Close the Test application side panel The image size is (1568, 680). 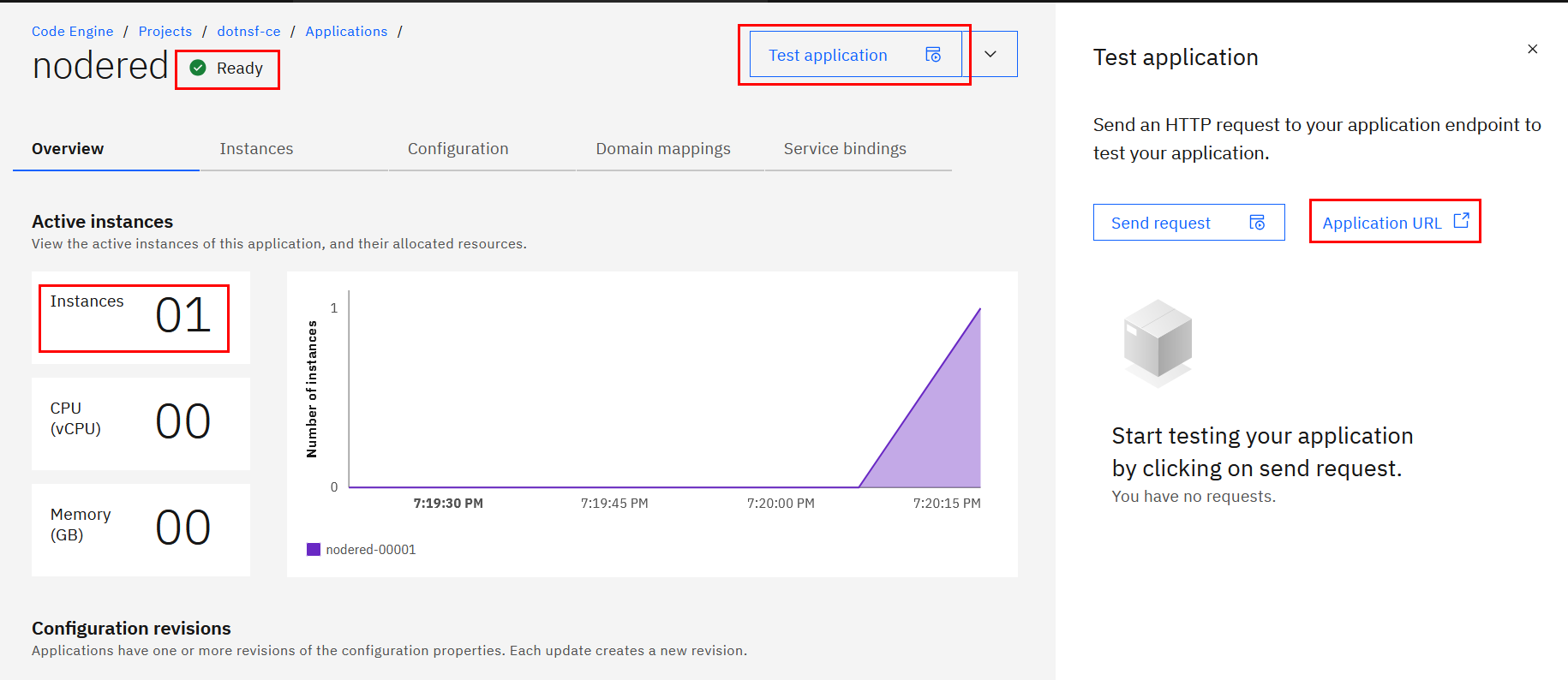coord(1532,49)
